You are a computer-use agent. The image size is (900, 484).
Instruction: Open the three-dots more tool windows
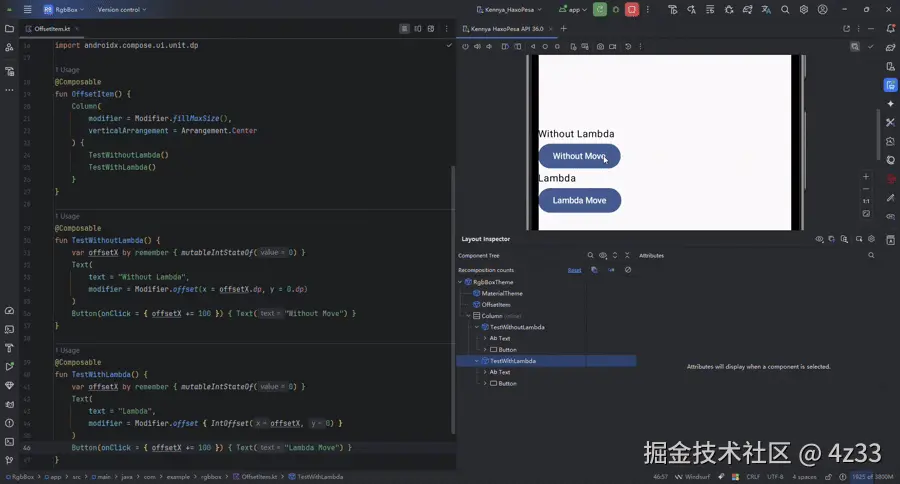pyautogui.click(x=9, y=90)
